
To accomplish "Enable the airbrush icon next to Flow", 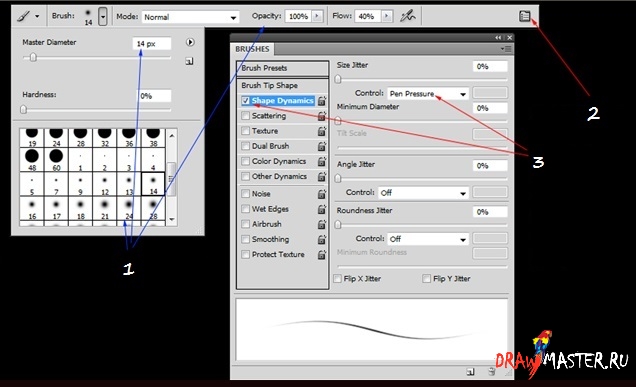I will click(407, 16).
